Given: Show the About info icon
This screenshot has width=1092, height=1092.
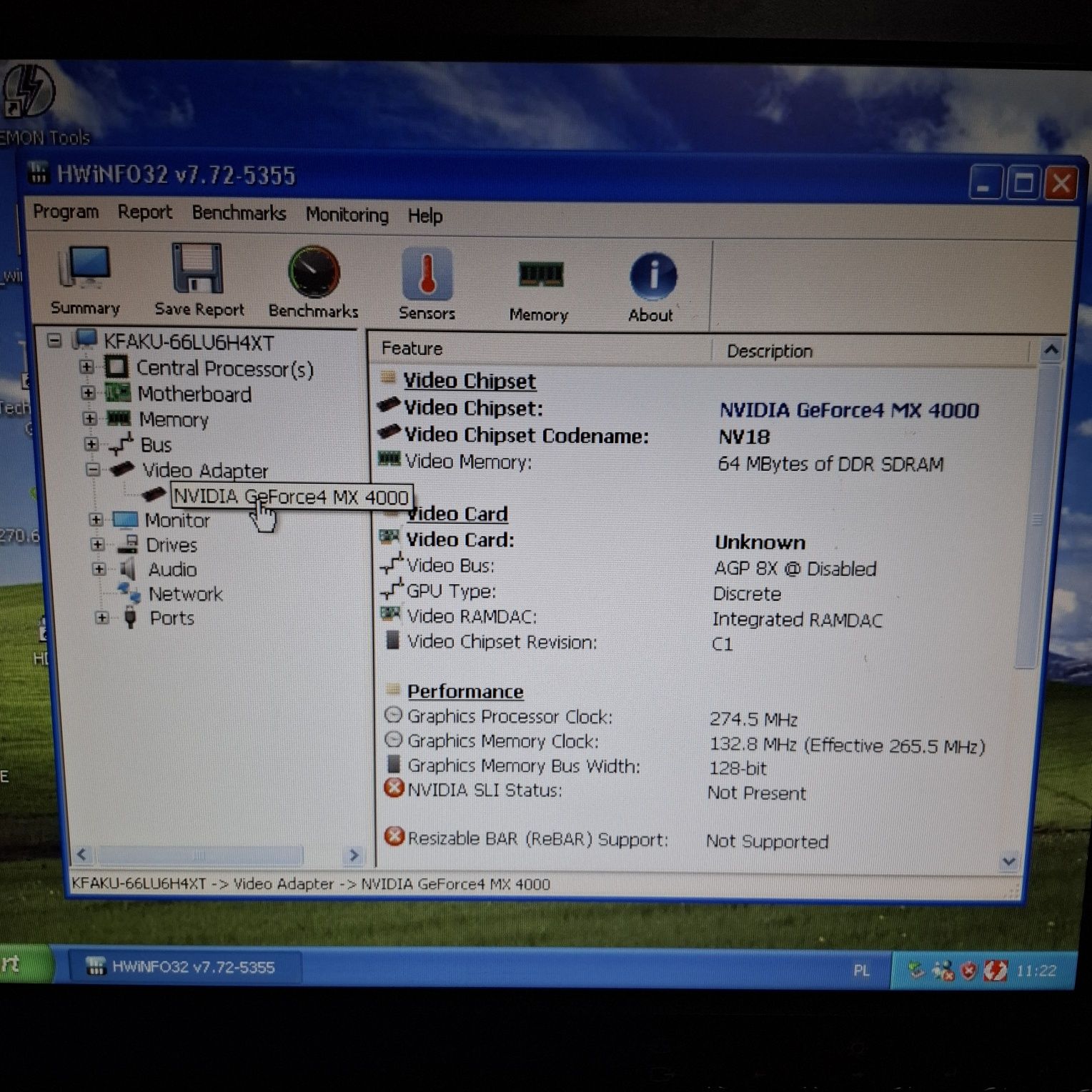Looking at the screenshot, I should tap(652, 275).
